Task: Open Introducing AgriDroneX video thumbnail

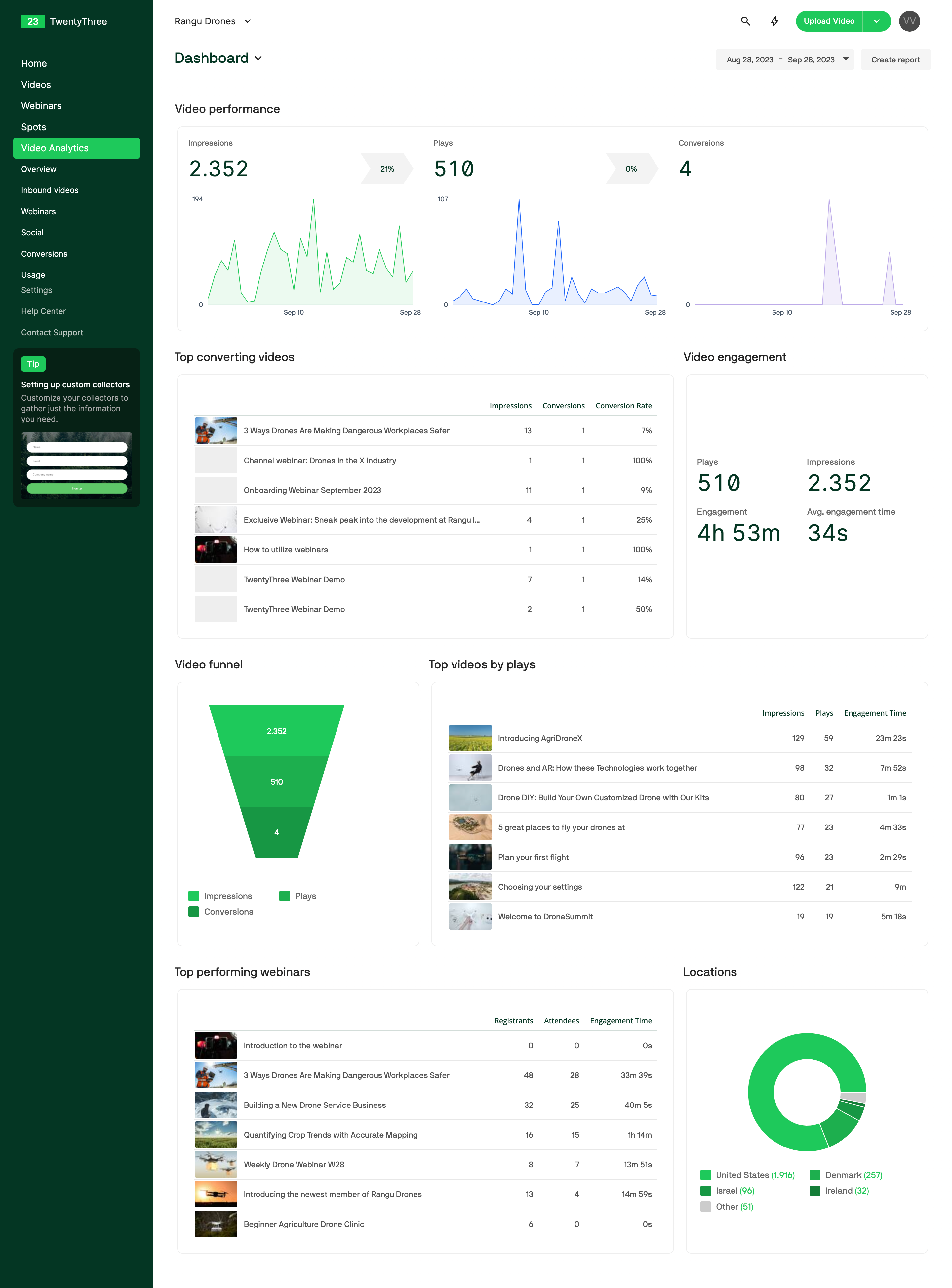Action: (x=470, y=738)
